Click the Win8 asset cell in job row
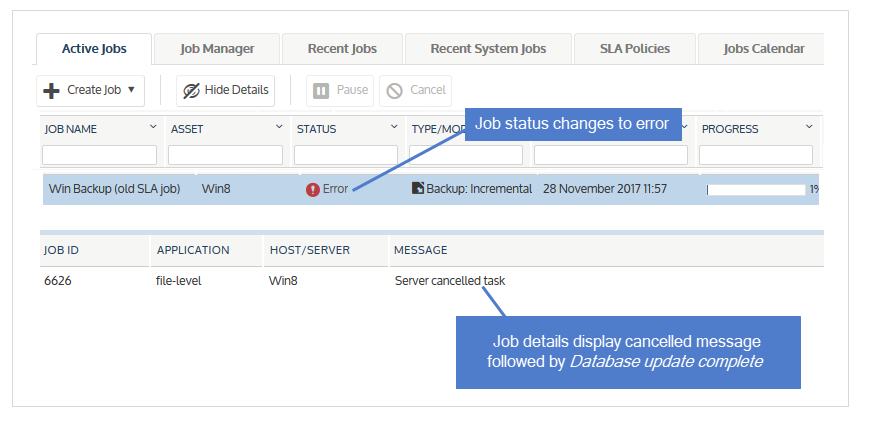The width and height of the screenshot is (883, 434). [x=216, y=189]
